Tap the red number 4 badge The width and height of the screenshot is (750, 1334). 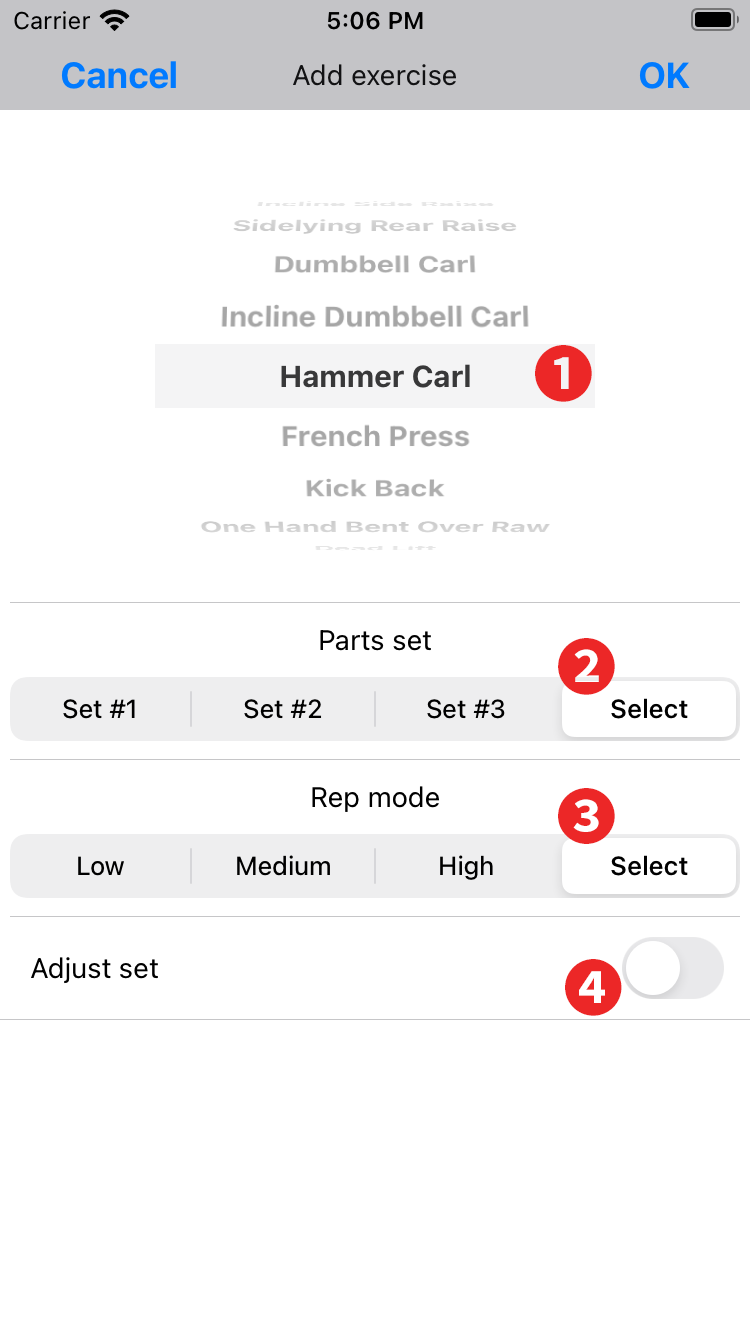[593, 988]
